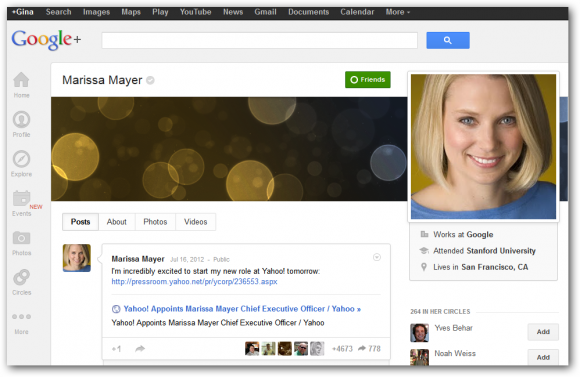Viewport: 580px width, 377px height.
Task: Open News in the top bar
Action: tap(233, 12)
